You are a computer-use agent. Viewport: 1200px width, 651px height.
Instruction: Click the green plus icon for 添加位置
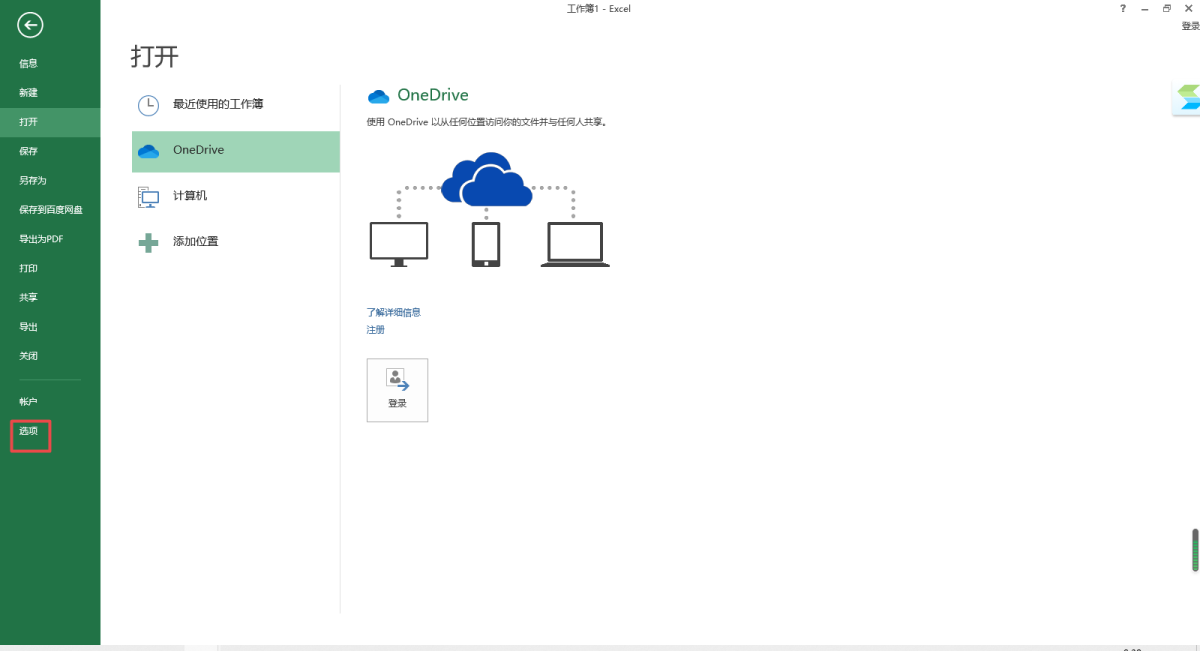(148, 242)
